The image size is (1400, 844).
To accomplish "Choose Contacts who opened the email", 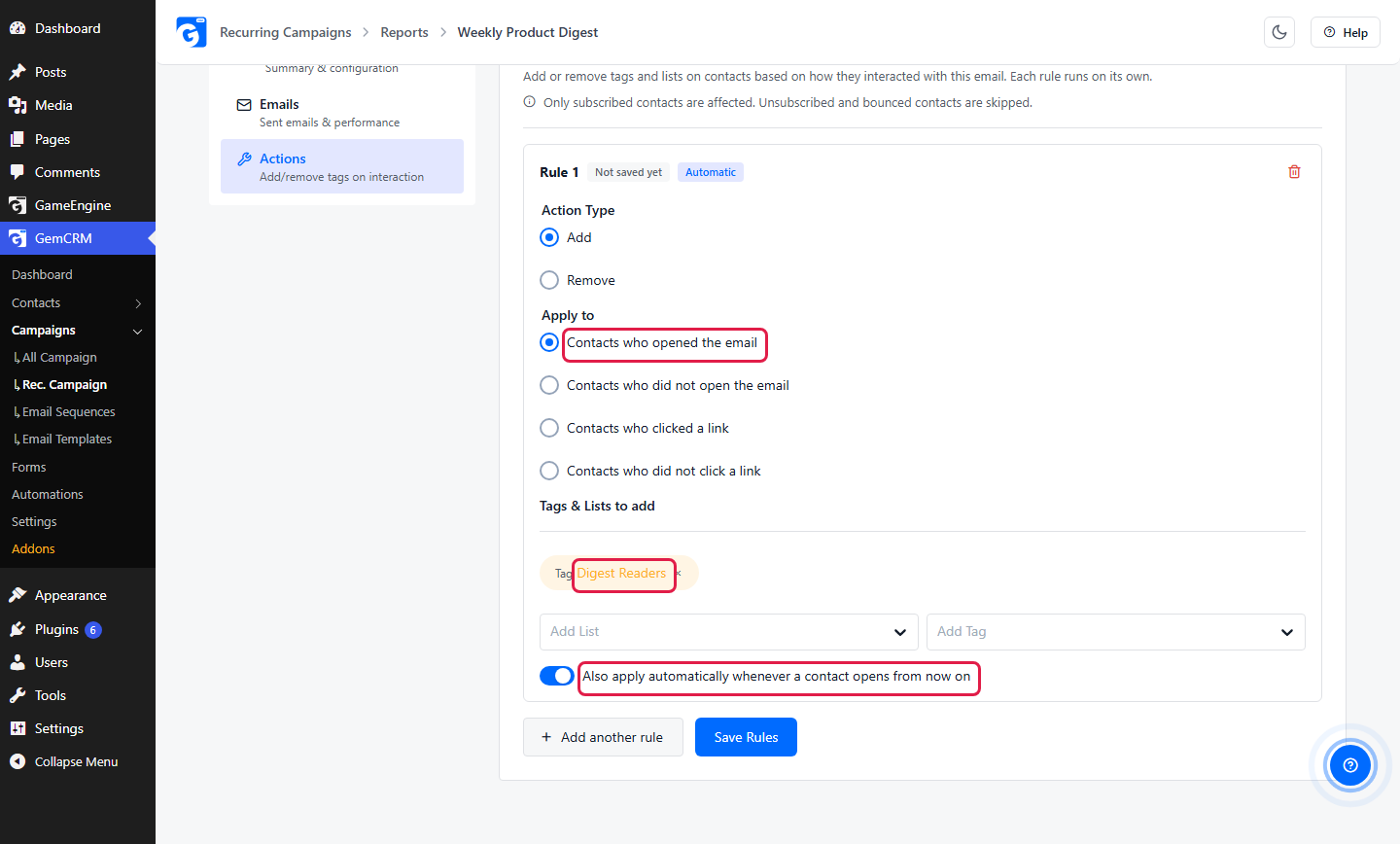I will 549,342.
